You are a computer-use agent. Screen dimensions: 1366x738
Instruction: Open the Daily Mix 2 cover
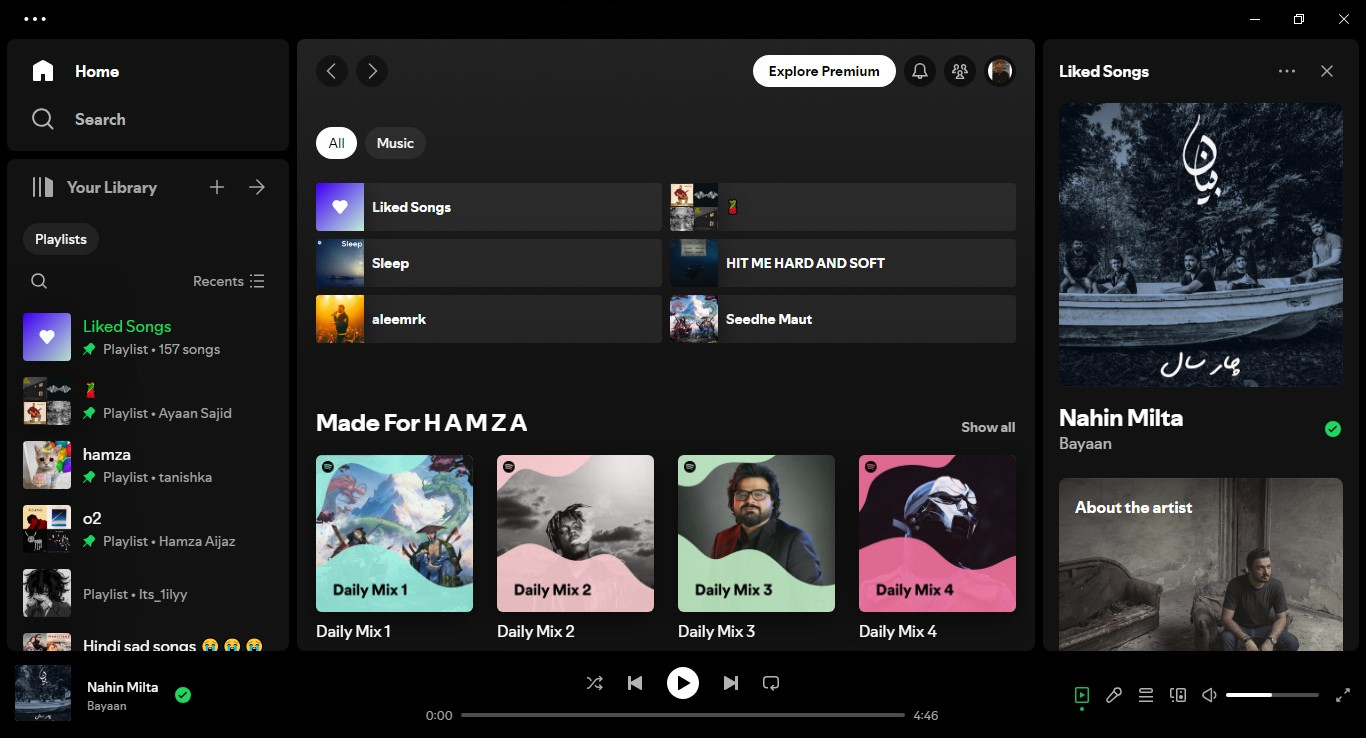575,533
